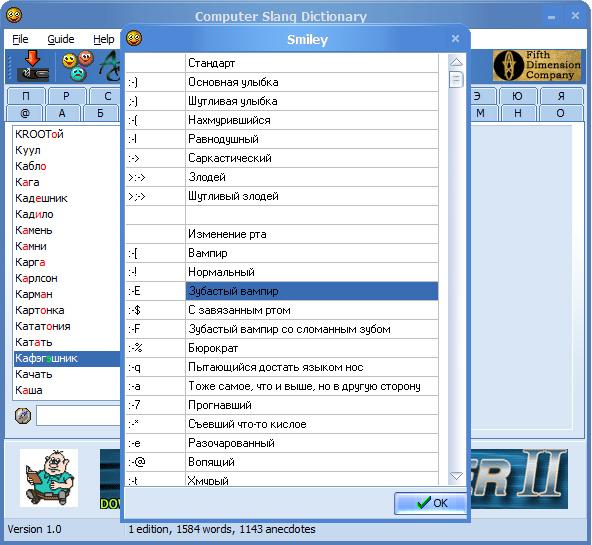Select the Саркастический row
592x545 pixels.
[282, 158]
